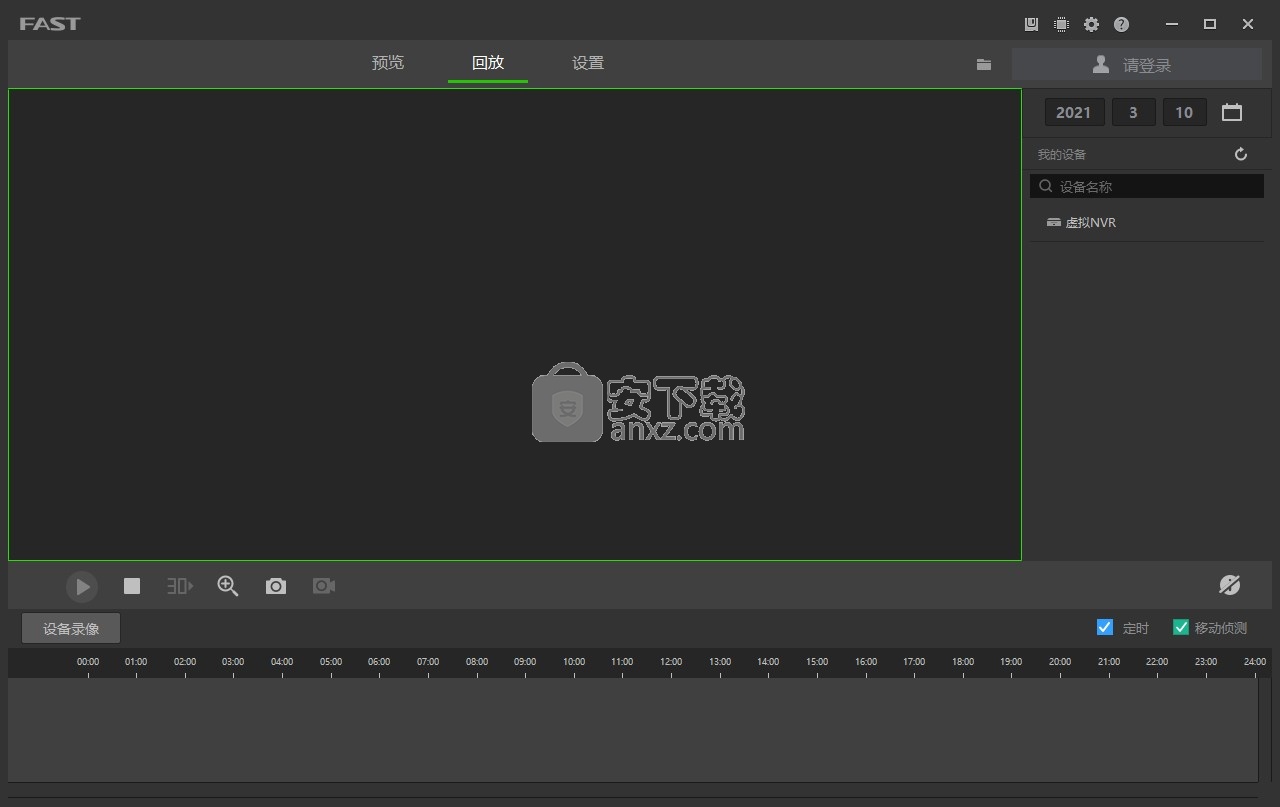Click the FAST logo
The image size is (1280, 807).
[50, 23]
